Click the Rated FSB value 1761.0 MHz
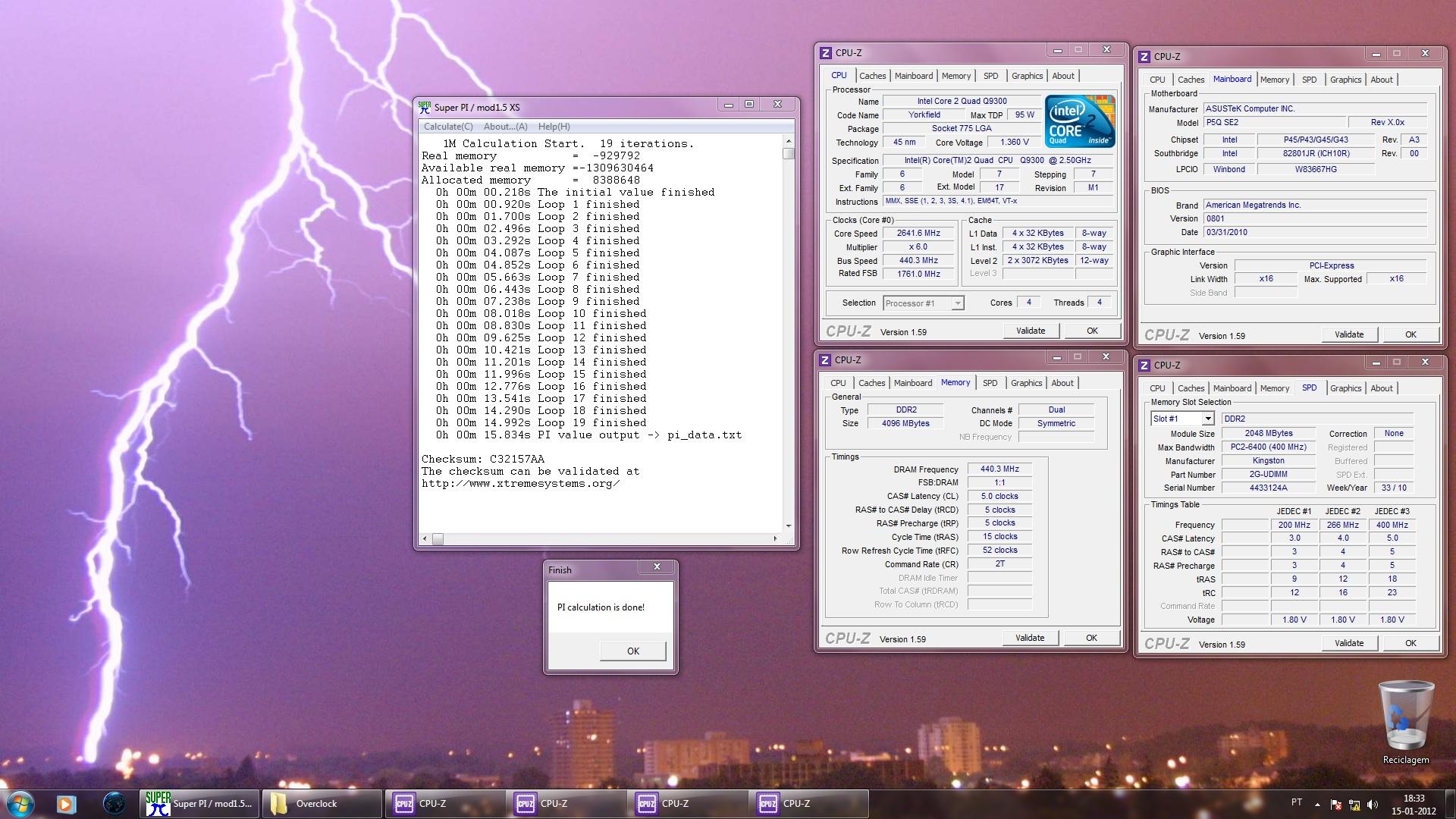 point(918,275)
